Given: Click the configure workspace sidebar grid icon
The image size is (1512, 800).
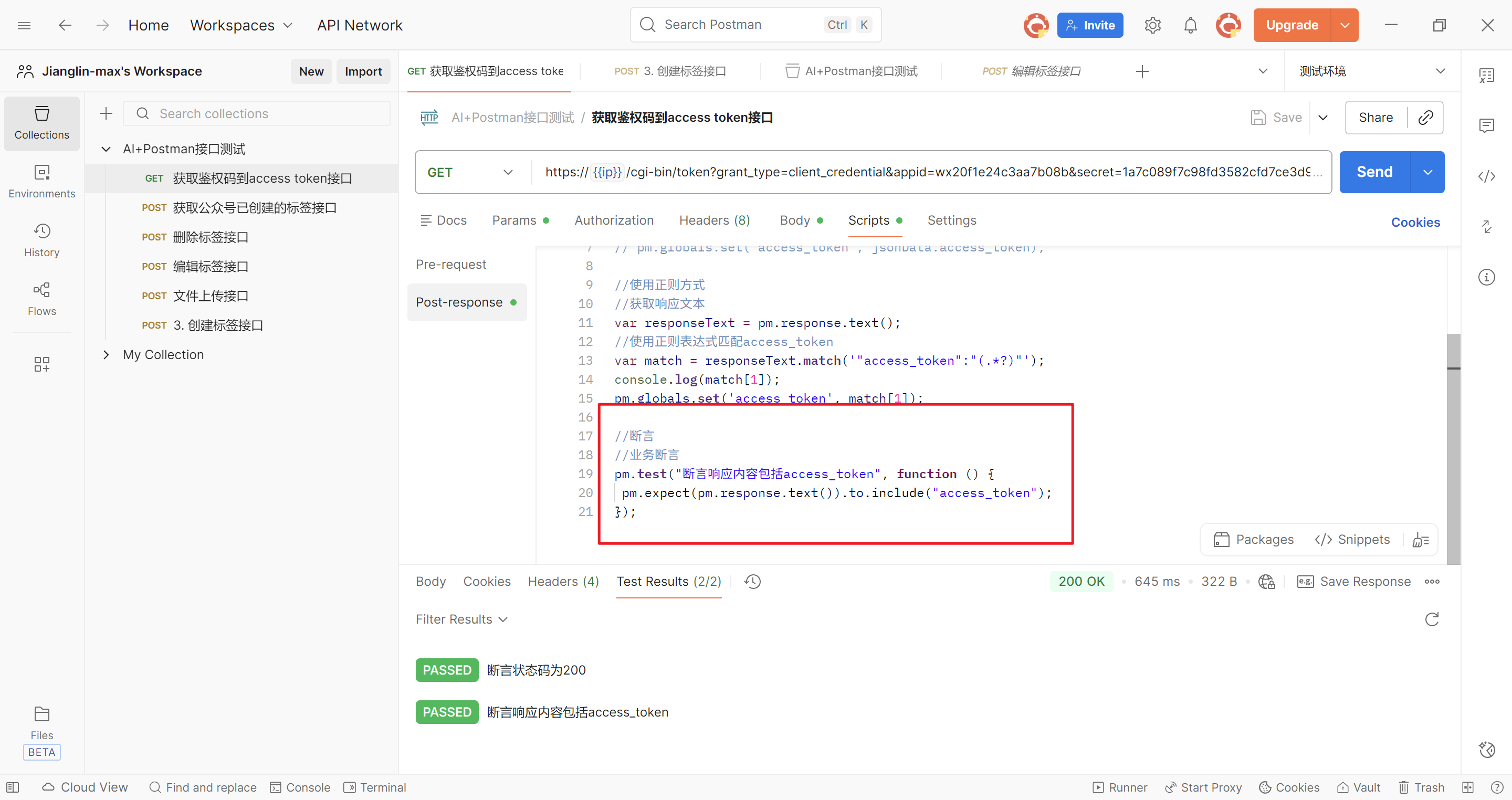Looking at the screenshot, I should 41,364.
